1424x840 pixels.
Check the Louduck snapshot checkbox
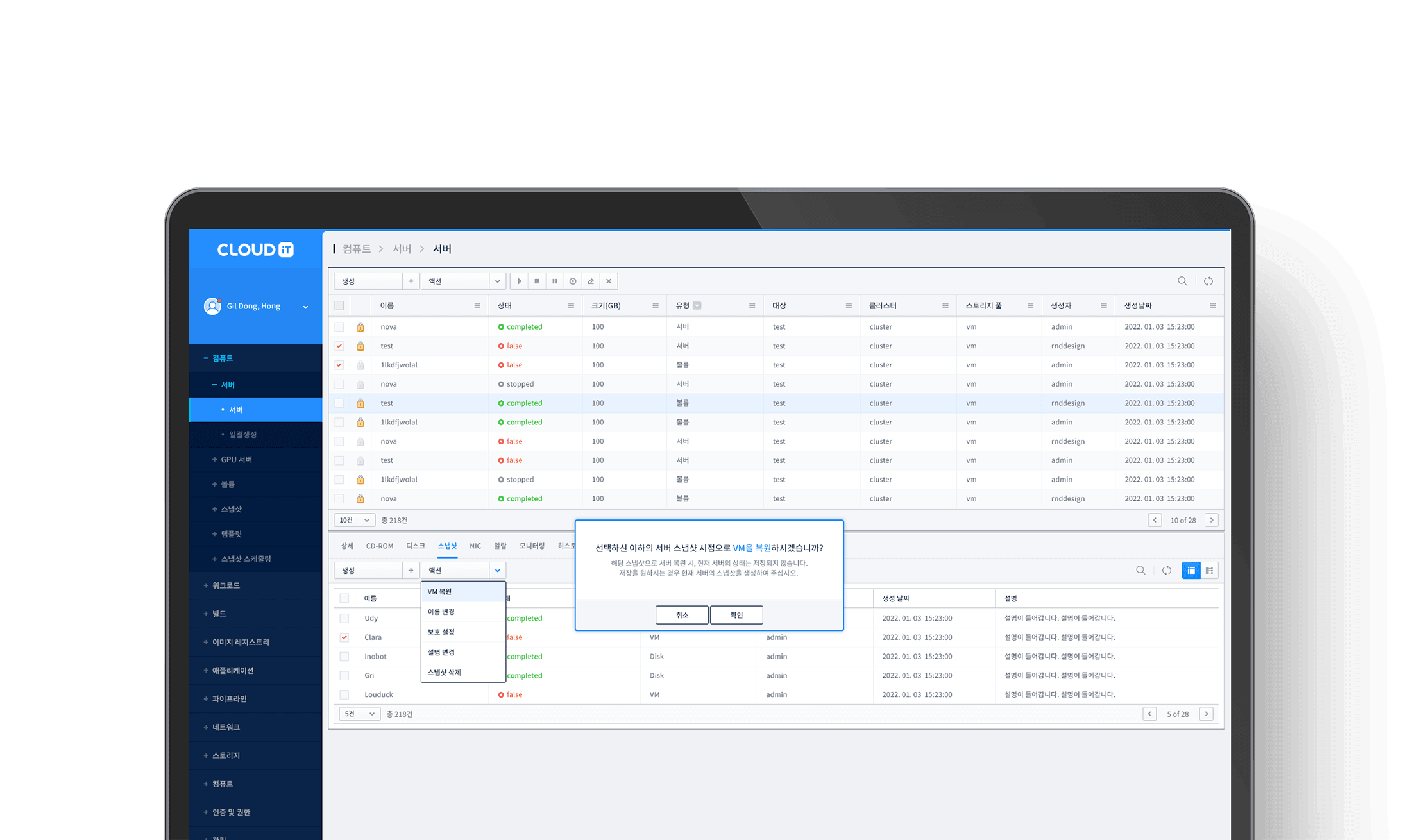[344, 694]
